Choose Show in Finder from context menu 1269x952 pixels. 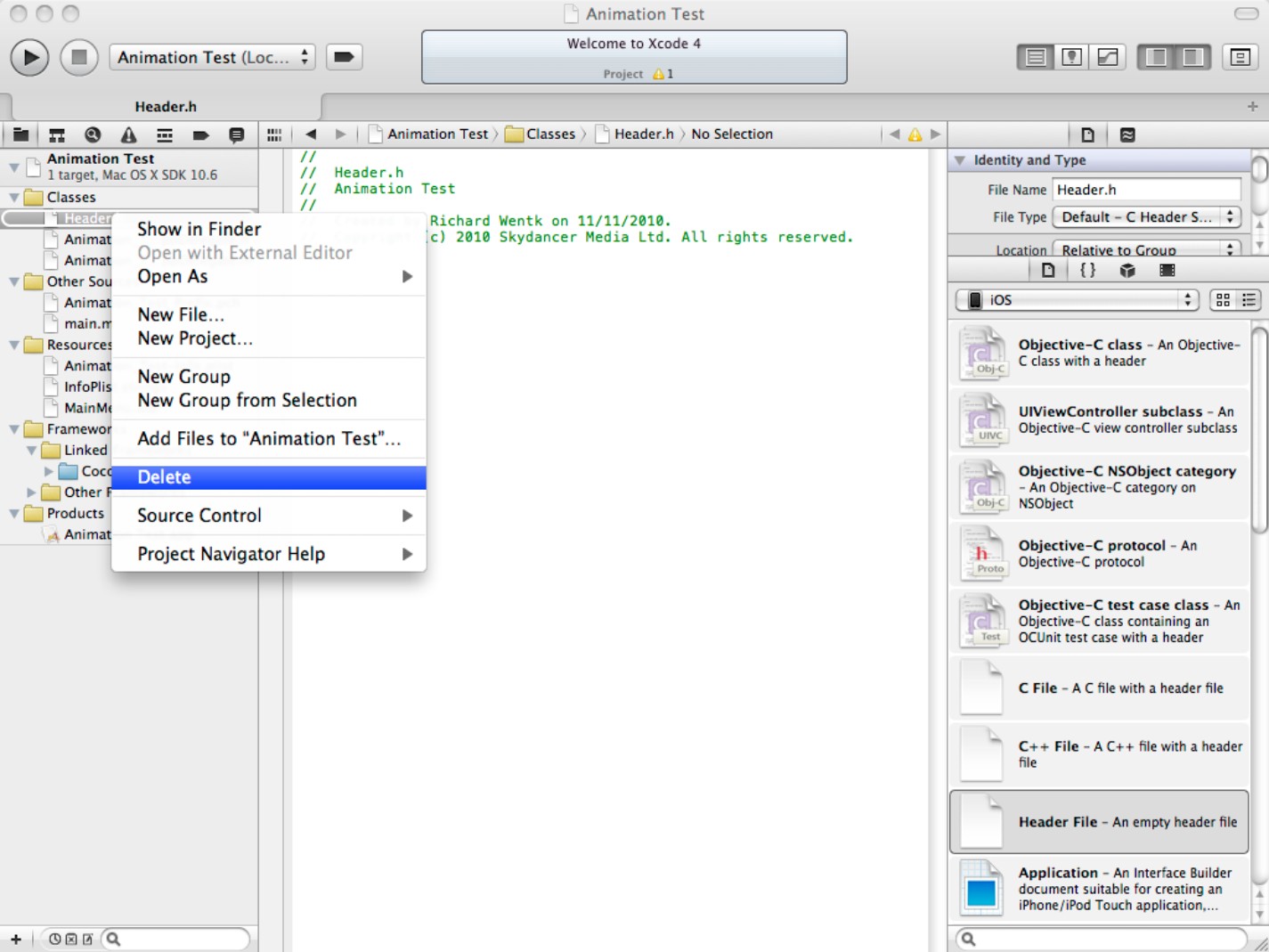(x=268, y=229)
